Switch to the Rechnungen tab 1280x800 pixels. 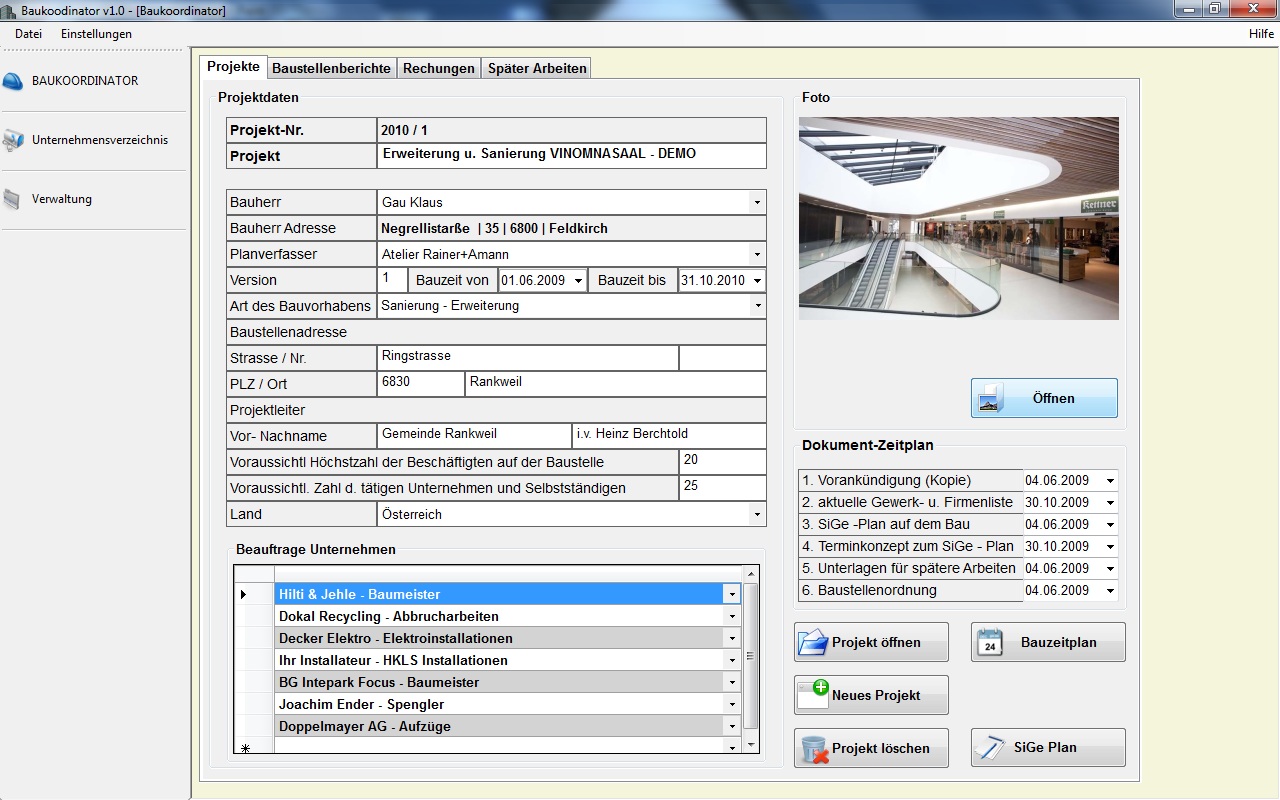click(x=438, y=68)
